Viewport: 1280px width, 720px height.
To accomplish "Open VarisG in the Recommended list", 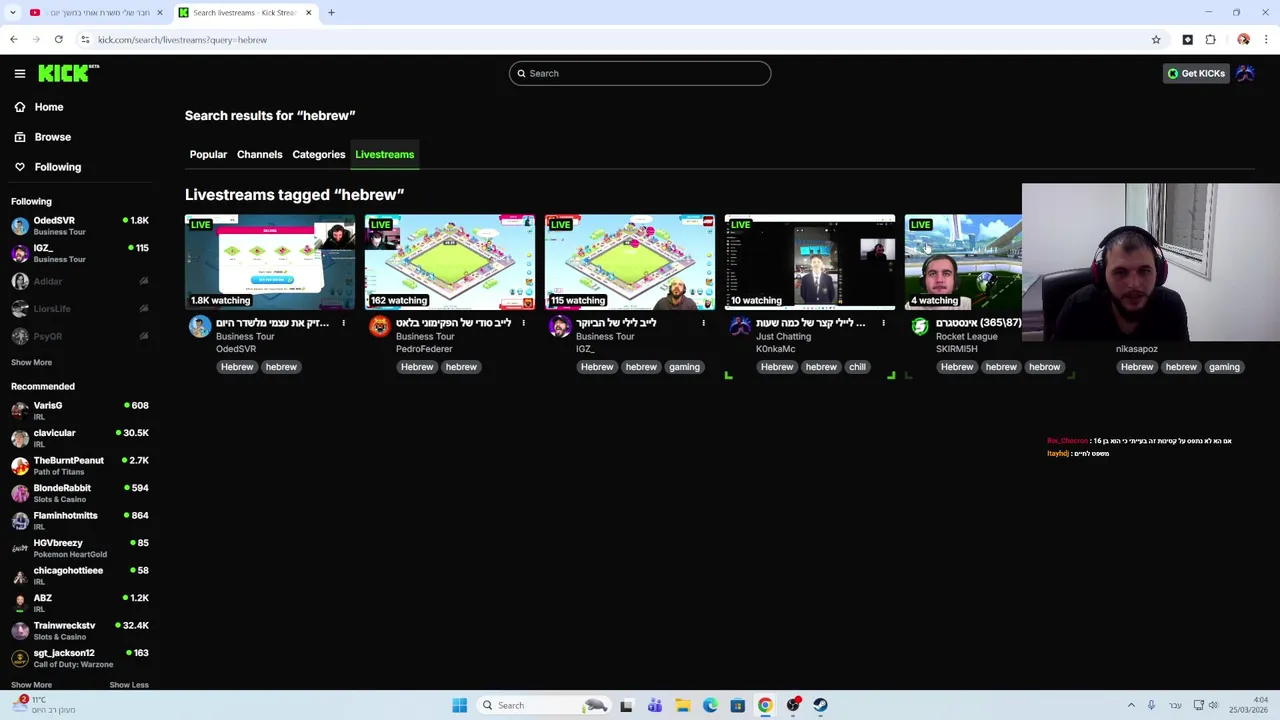I will coord(80,411).
